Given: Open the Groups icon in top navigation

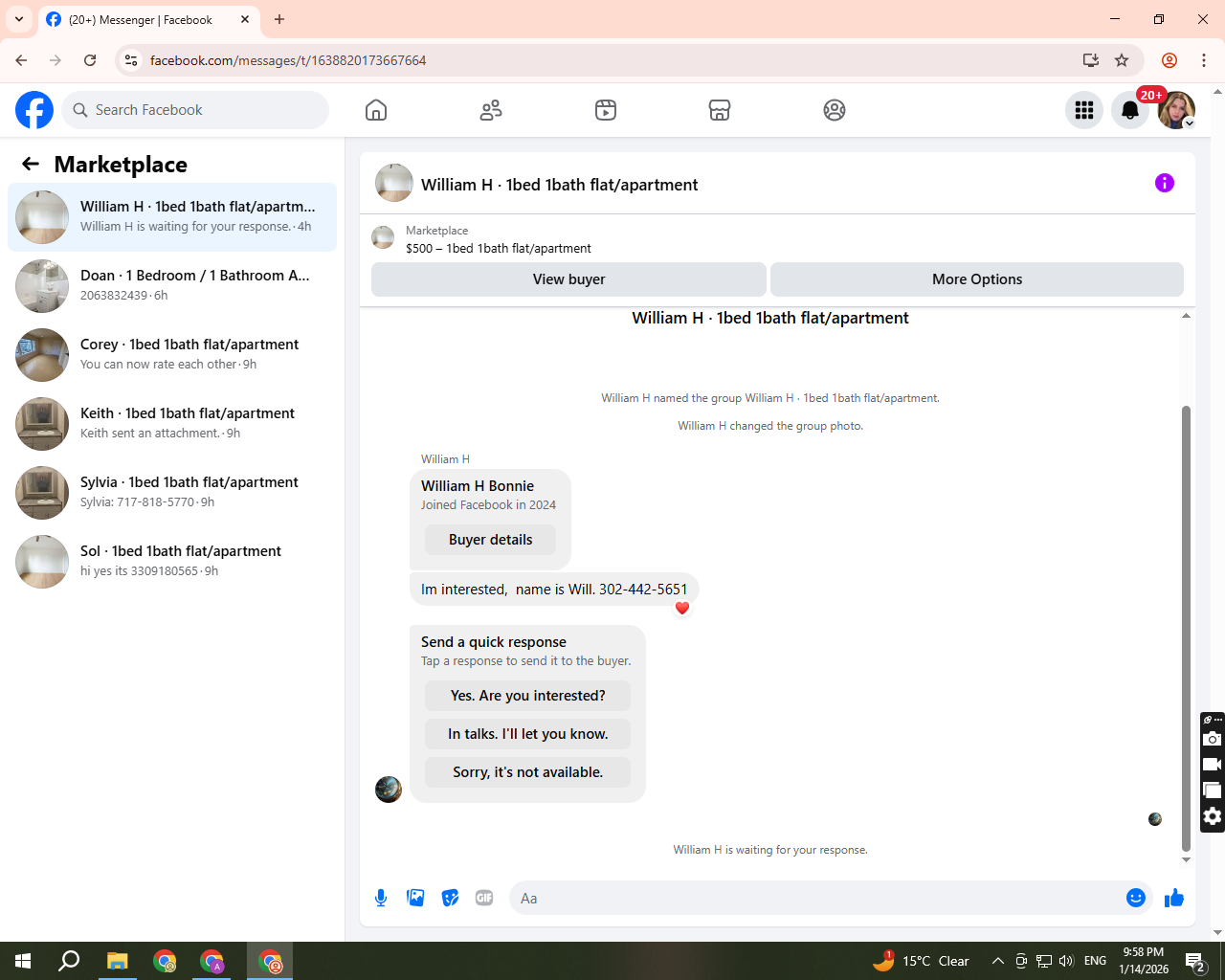Looking at the screenshot, I should pos(835,110).
